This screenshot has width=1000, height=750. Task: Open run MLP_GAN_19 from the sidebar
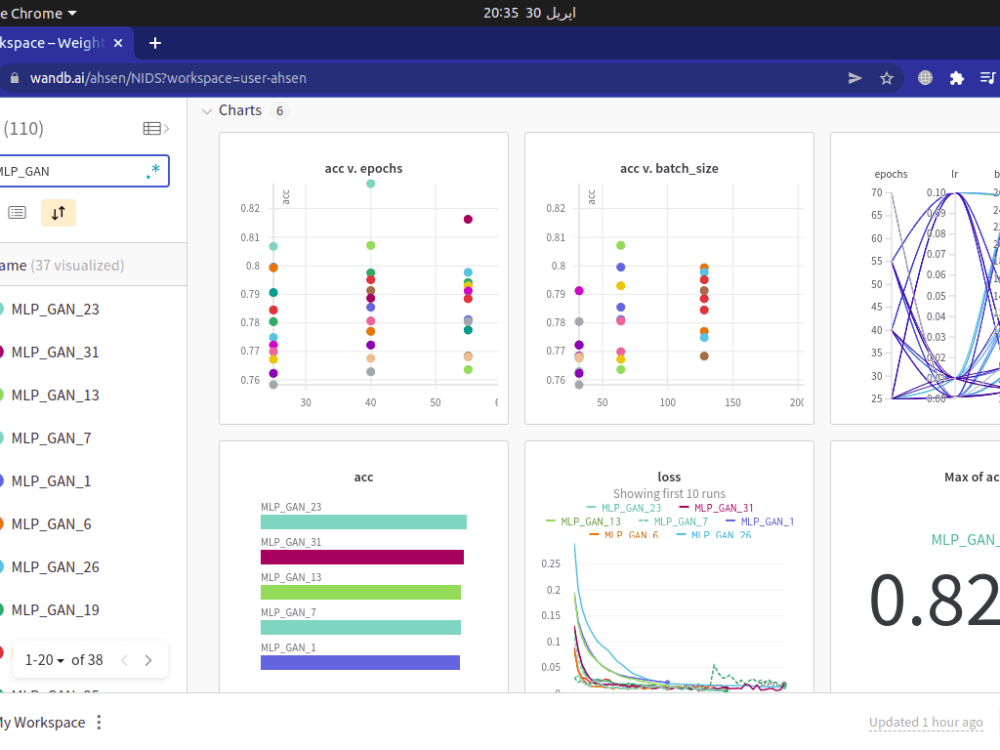coord(53,610)
